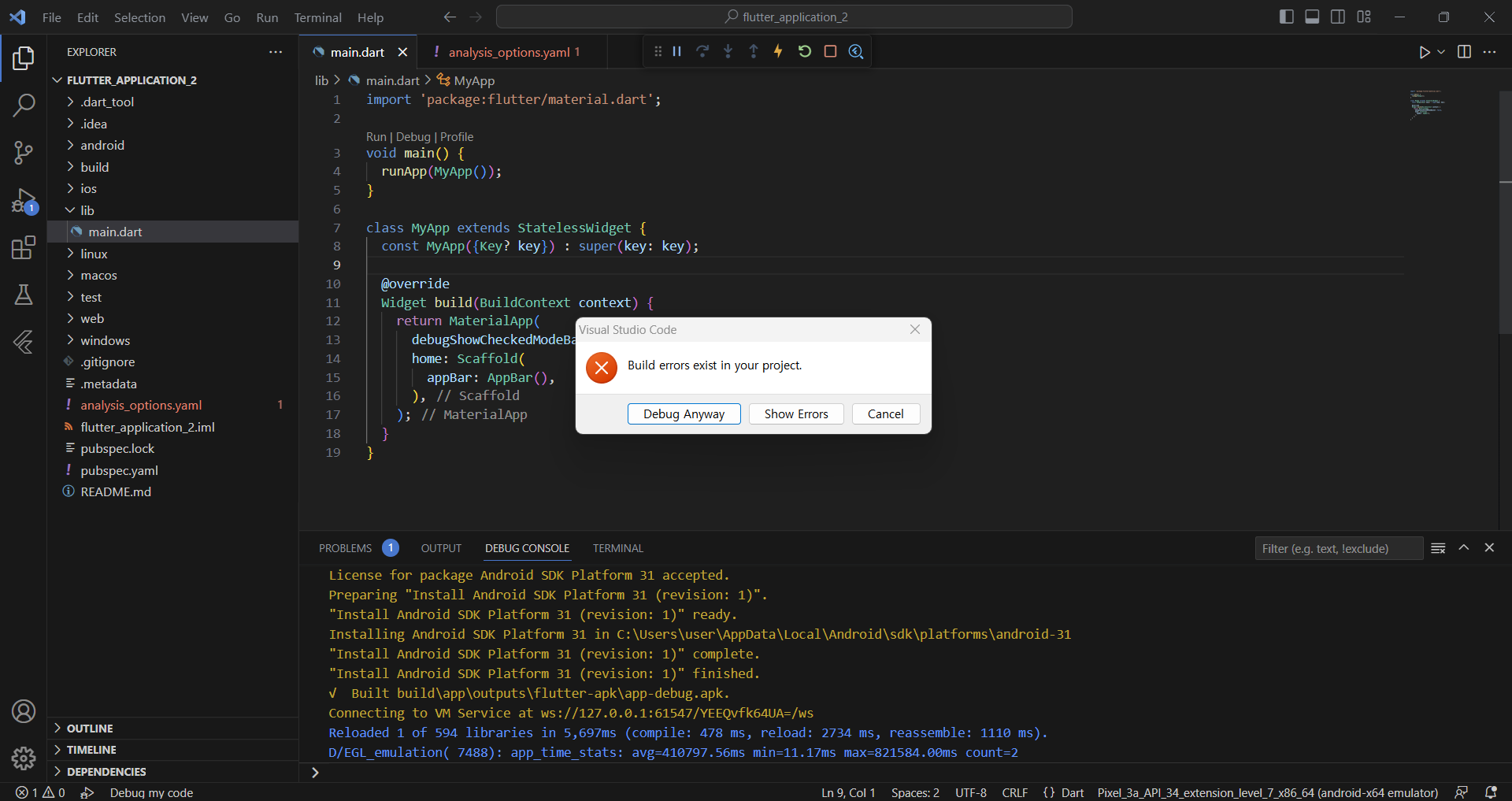Viewport: 1512px width, 801px height.
Task: Toggle the bottom Panel visibility
Action: coord(1312,17)
